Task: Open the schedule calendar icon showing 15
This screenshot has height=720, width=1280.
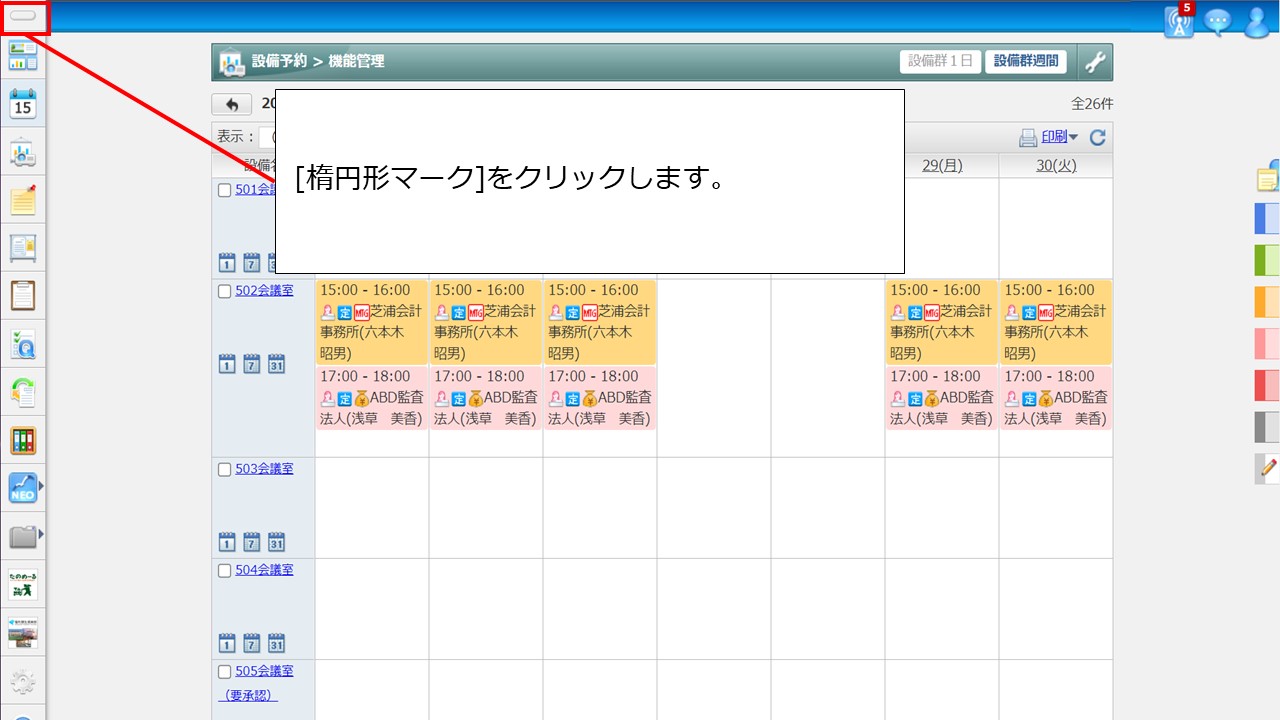Action: pyautogui.click(x=22, y=104)
